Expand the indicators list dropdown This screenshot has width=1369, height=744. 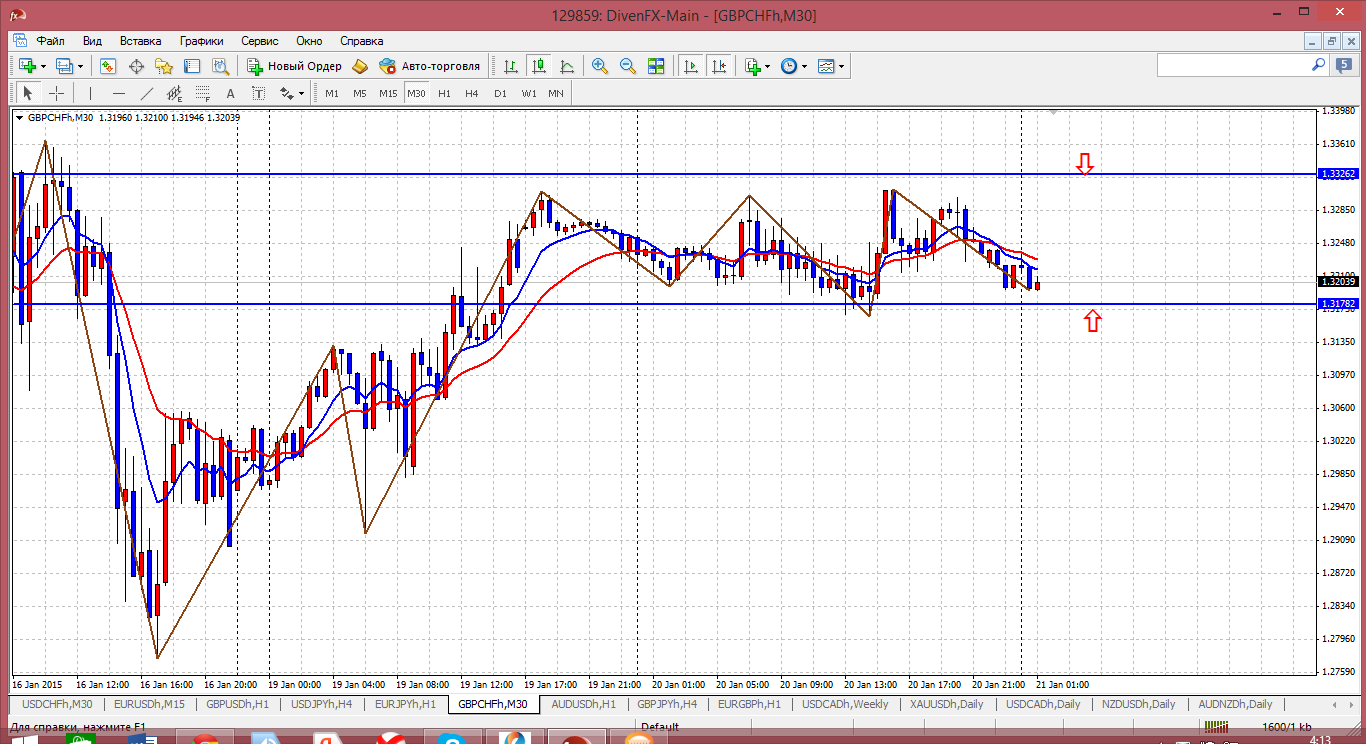click(x=767, y=66)
